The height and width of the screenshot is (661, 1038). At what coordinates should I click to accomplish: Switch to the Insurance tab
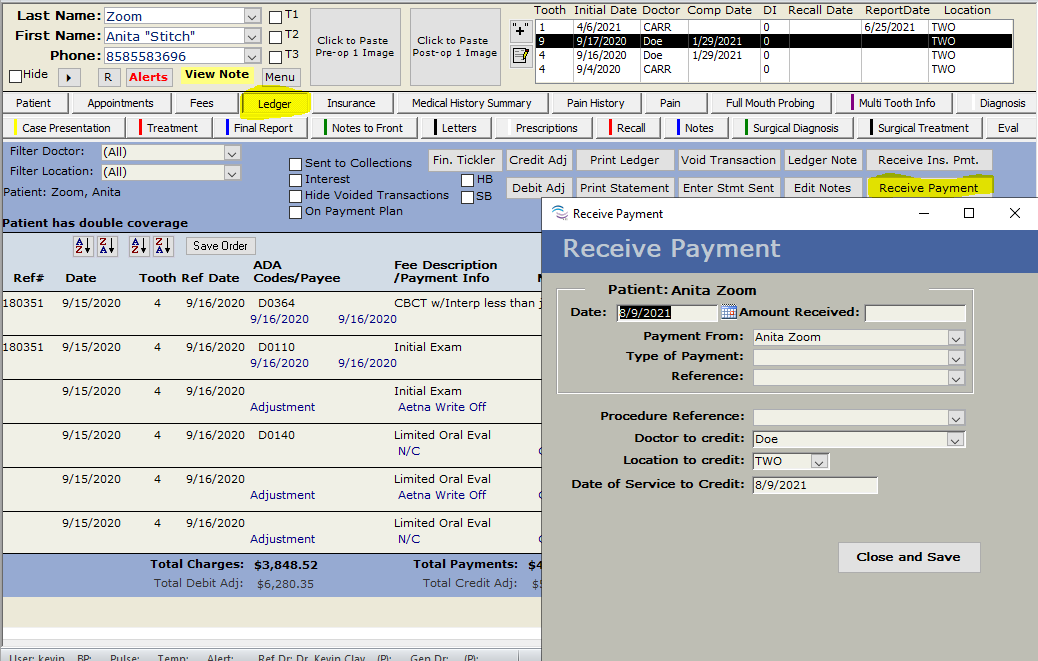click(351, 103)
